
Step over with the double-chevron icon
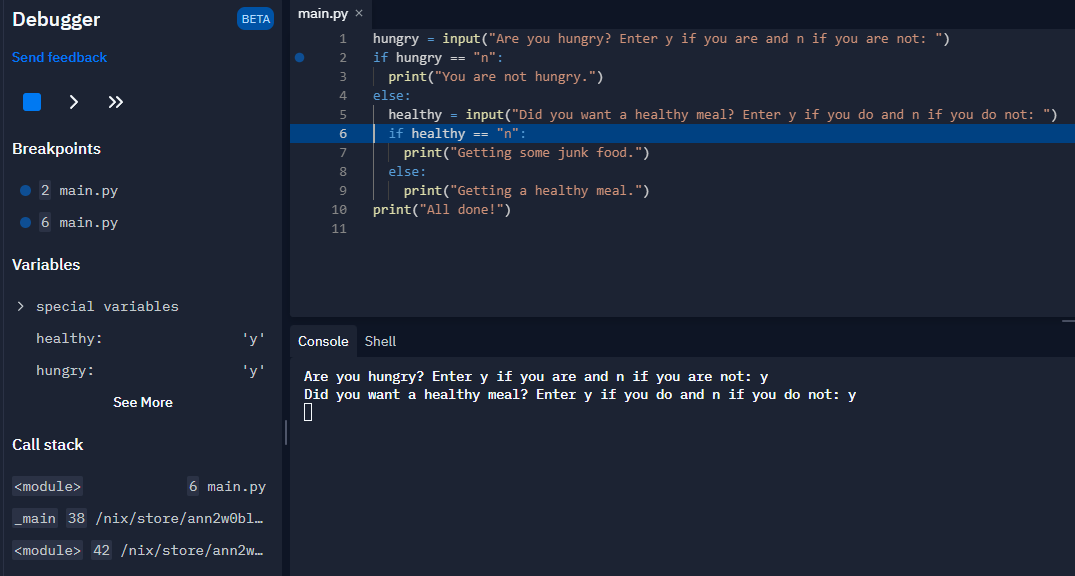[x=114, y=102]
